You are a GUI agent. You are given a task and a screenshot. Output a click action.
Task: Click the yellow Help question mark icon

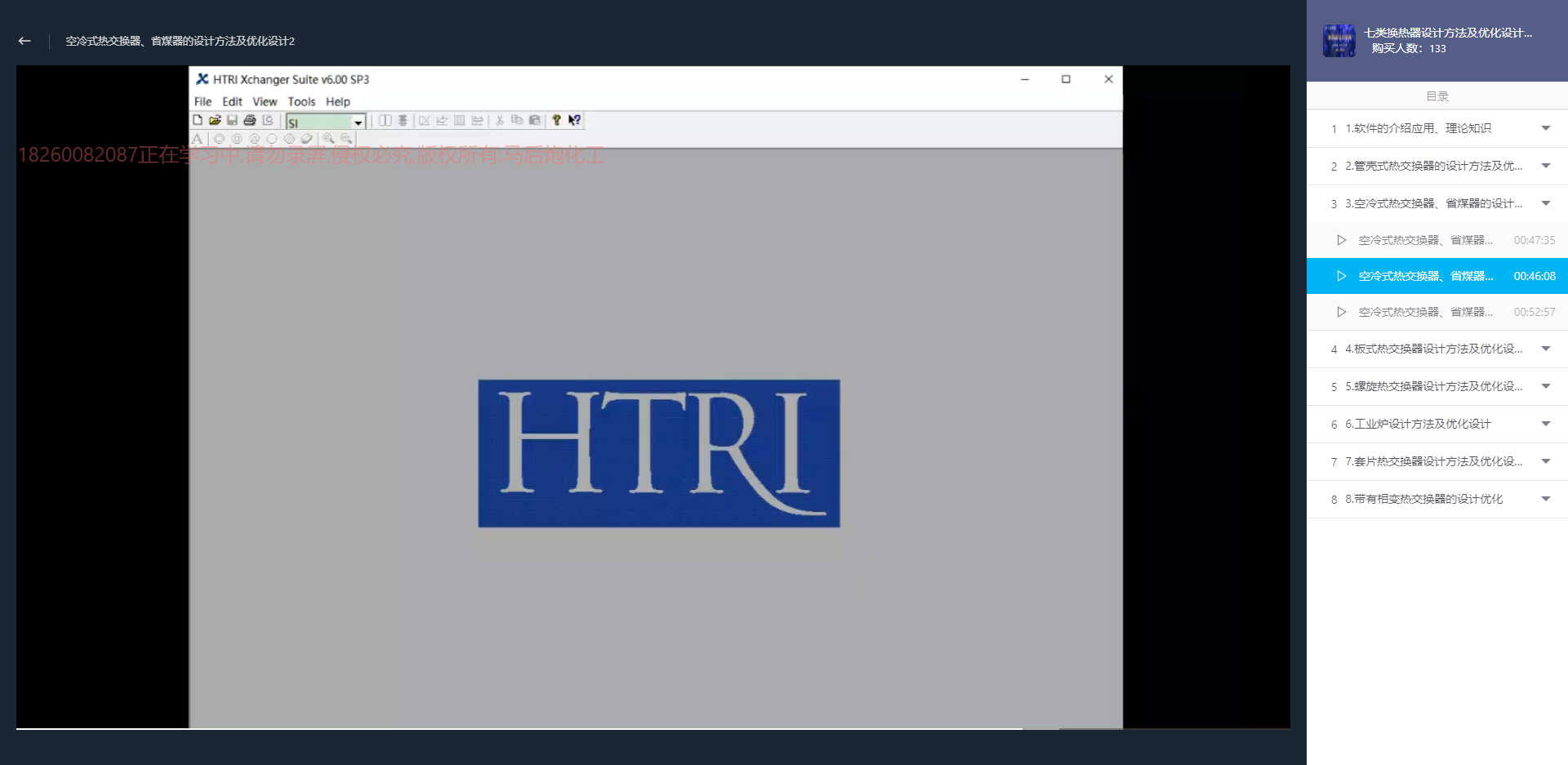[x=557, y=120]
